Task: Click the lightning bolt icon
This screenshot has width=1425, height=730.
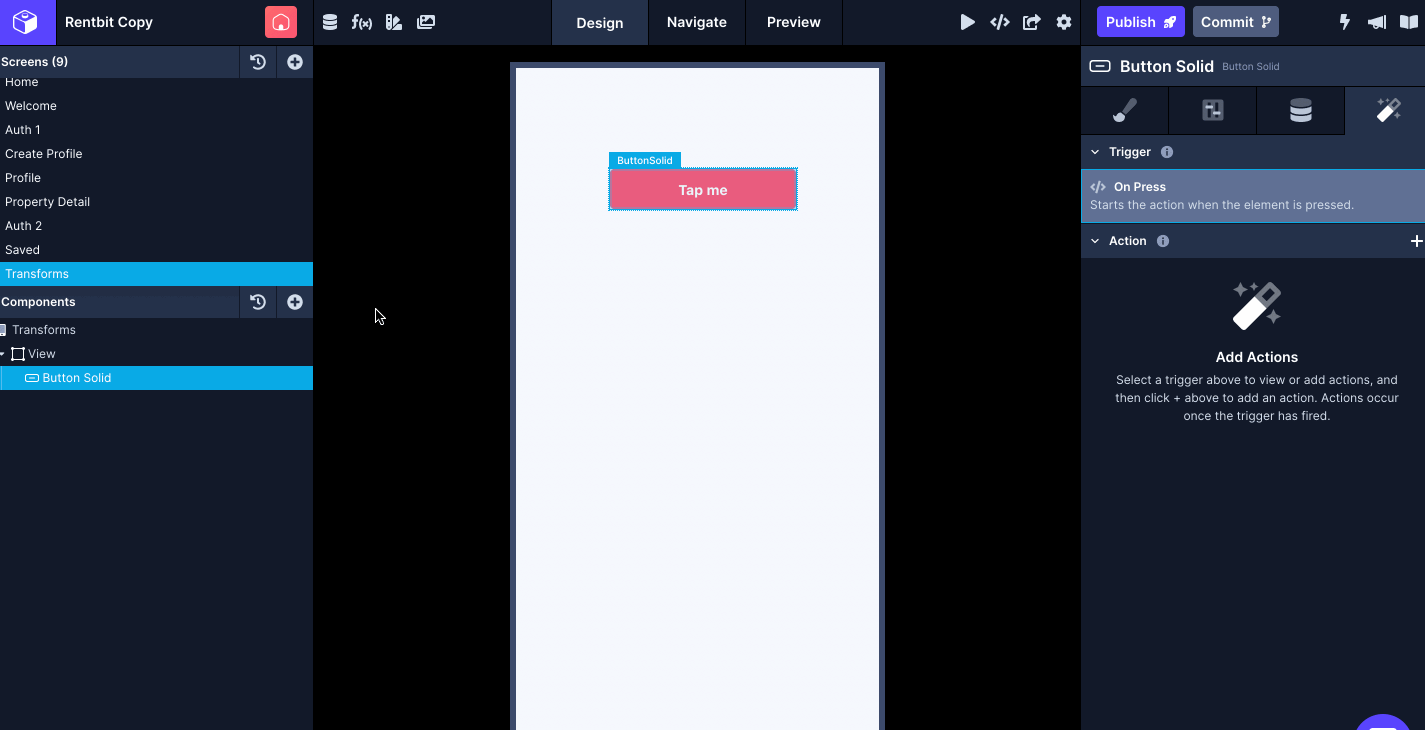Action: point(1345,22)
